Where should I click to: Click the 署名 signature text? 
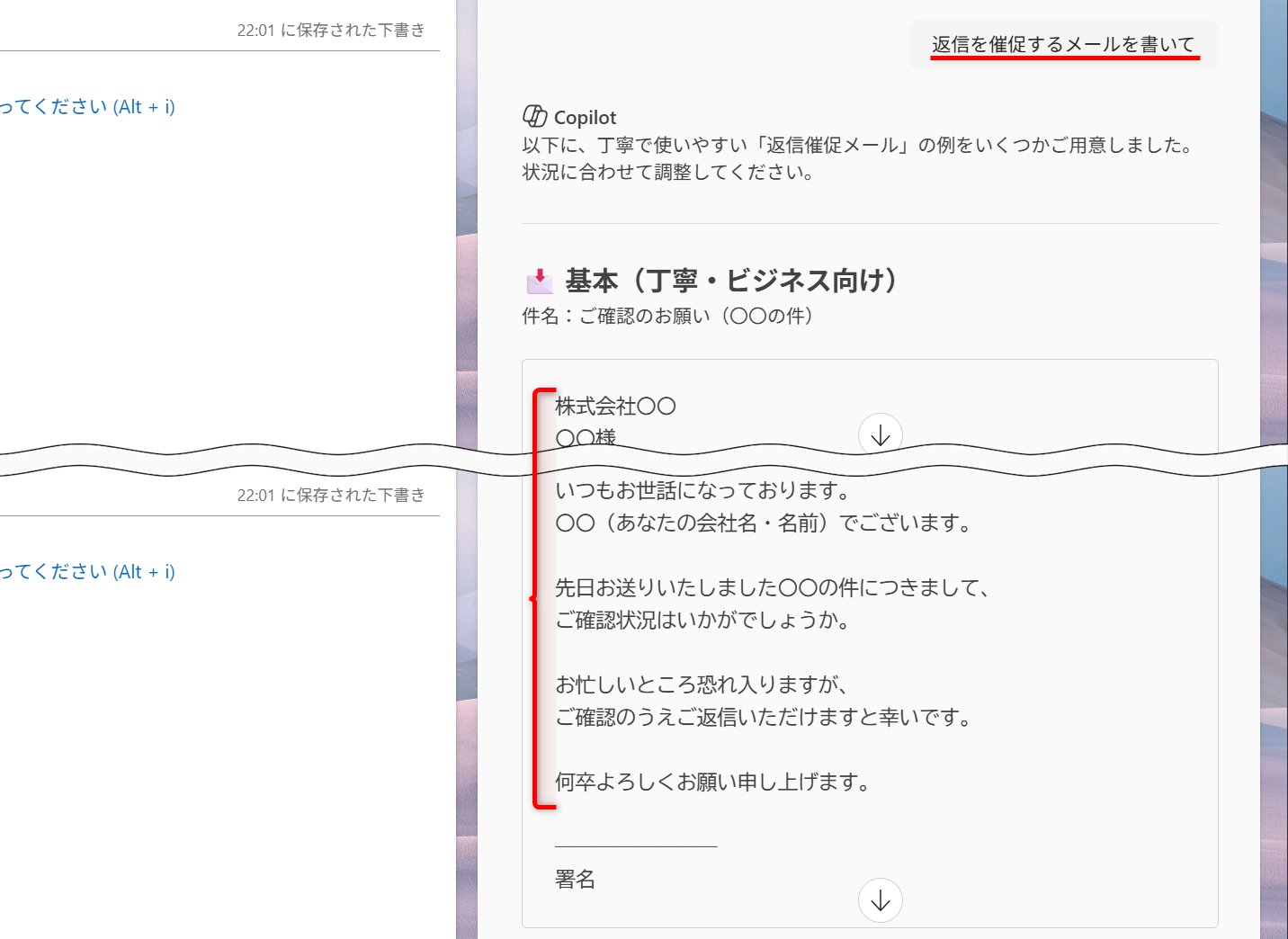coord(575,880)
